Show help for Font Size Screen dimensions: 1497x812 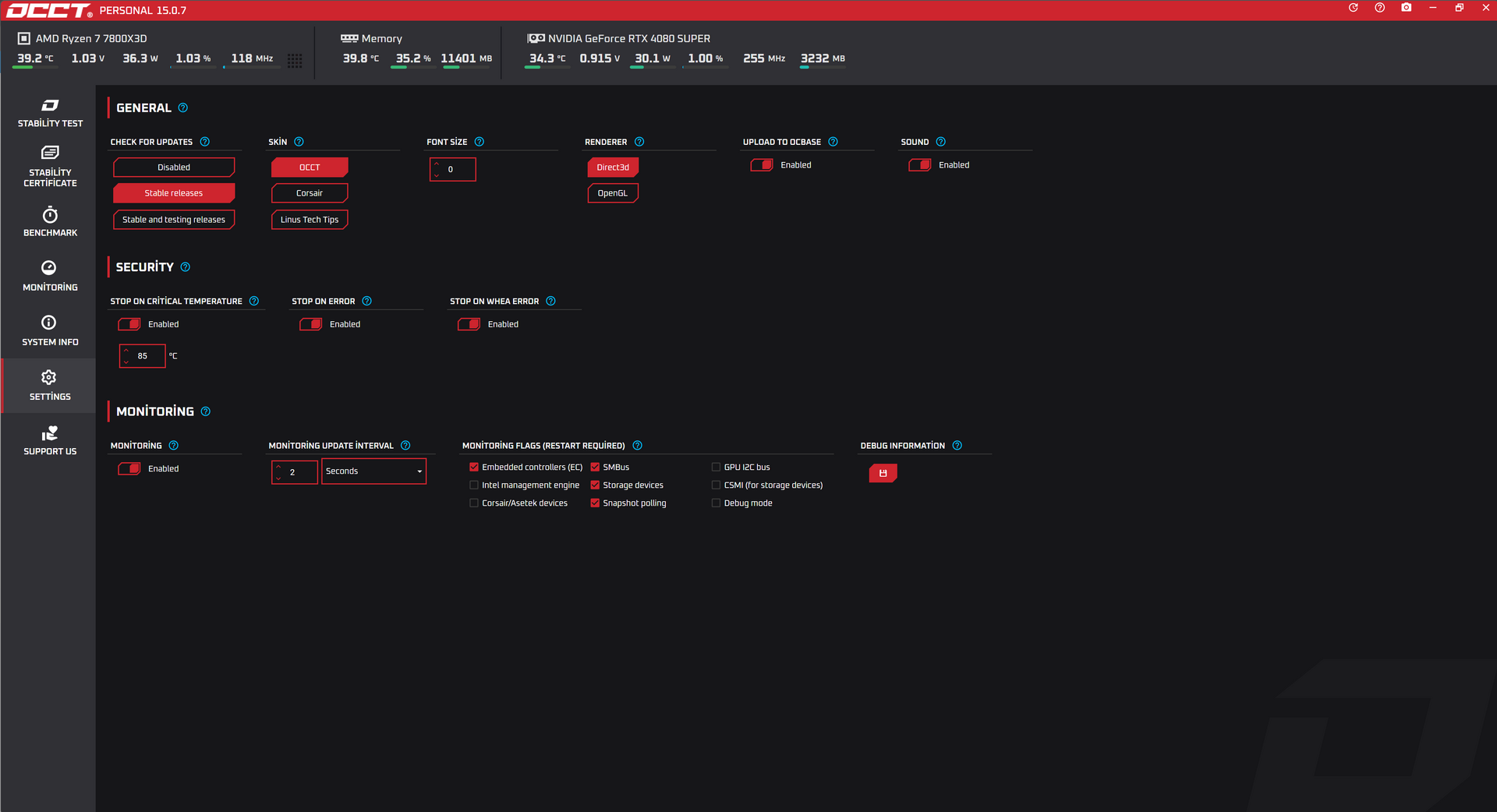480,142
